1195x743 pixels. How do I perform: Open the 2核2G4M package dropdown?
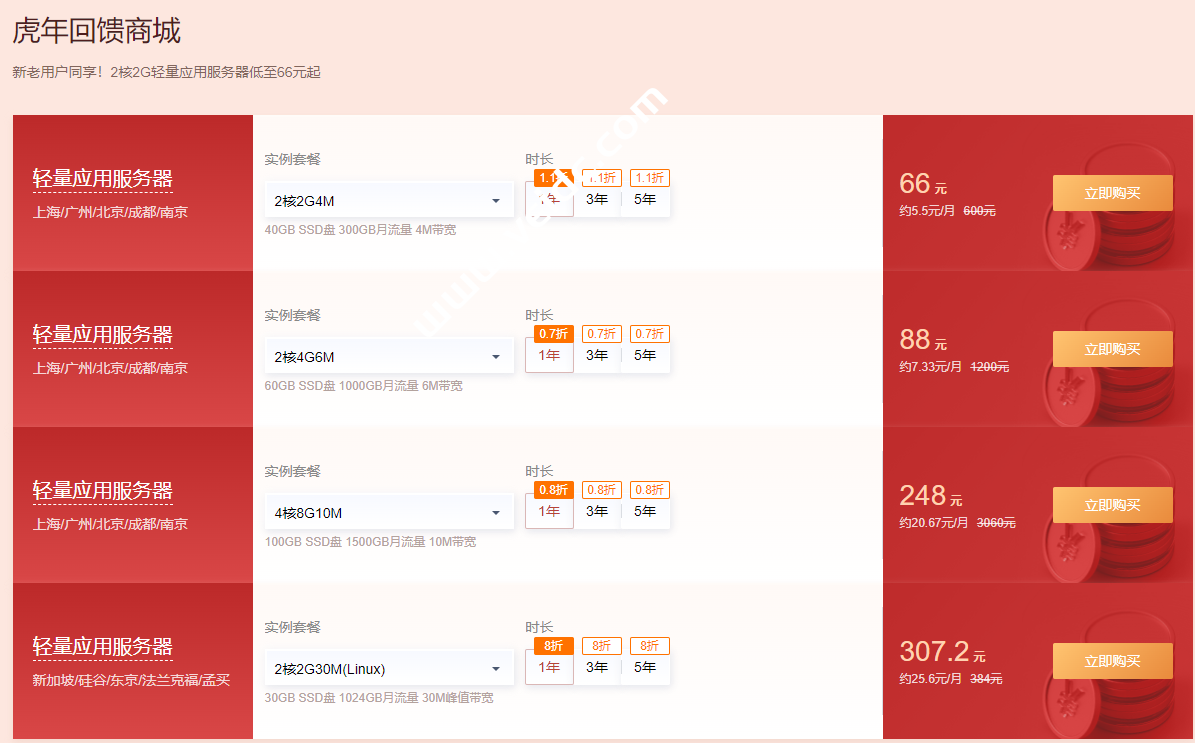coord(389,201)
